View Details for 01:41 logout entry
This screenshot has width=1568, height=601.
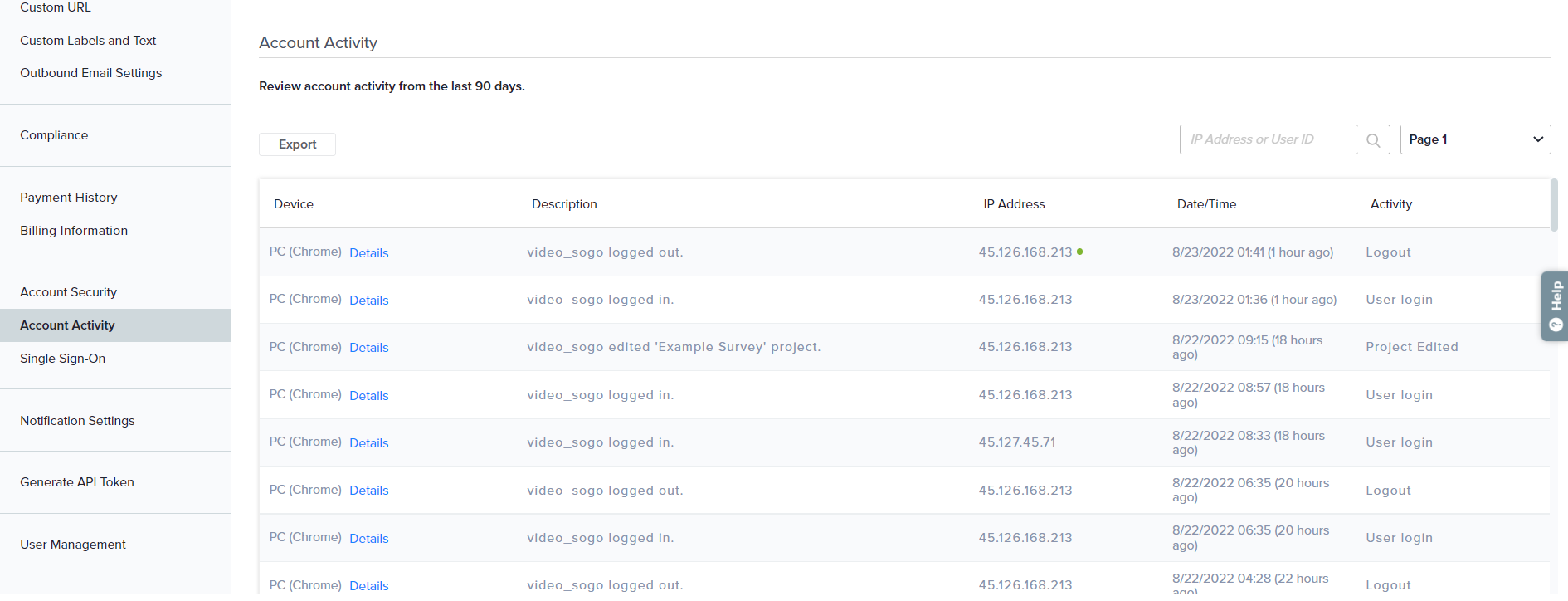368,253
